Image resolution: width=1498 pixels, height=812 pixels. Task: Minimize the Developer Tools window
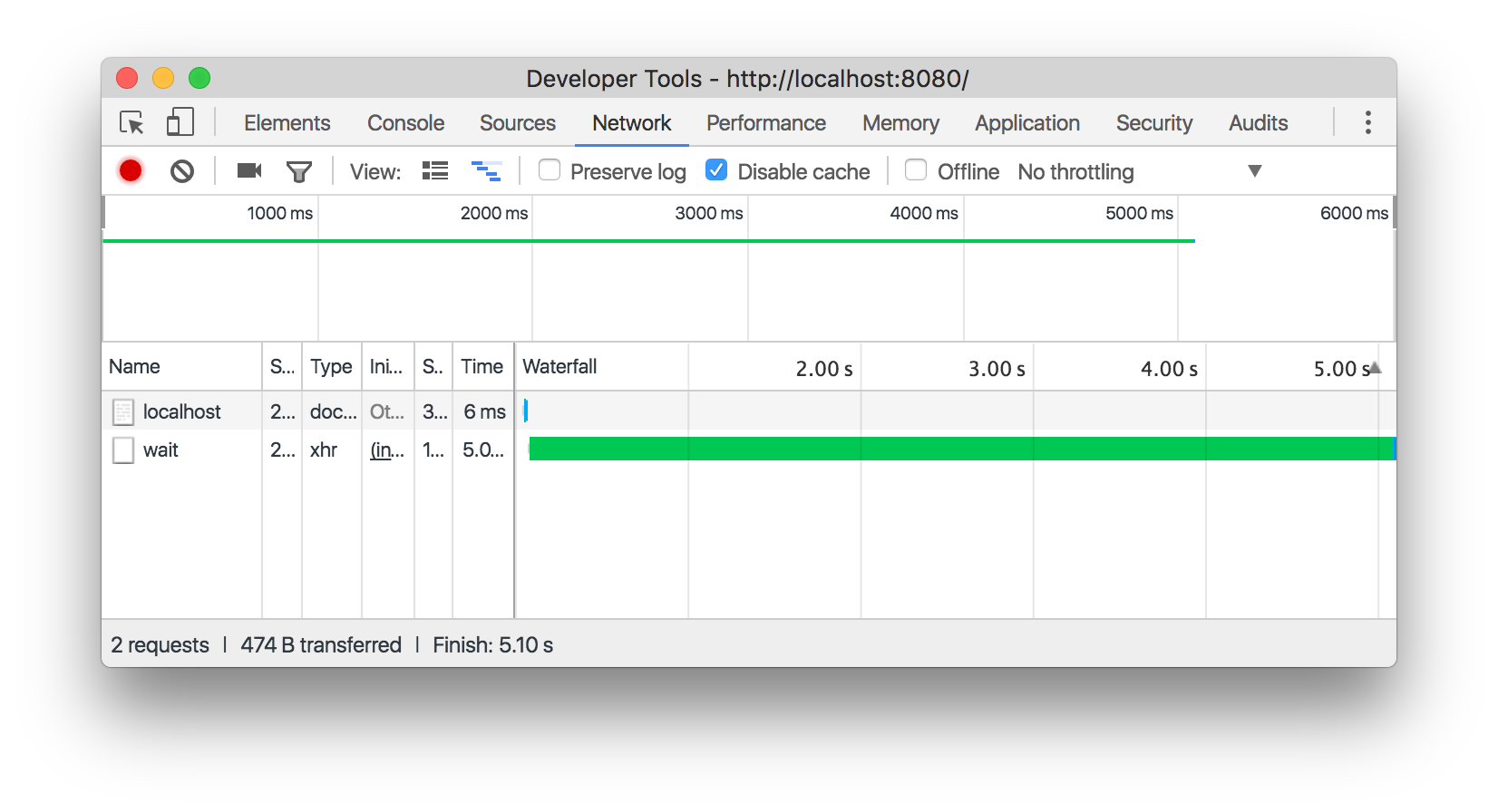(163, 78)
